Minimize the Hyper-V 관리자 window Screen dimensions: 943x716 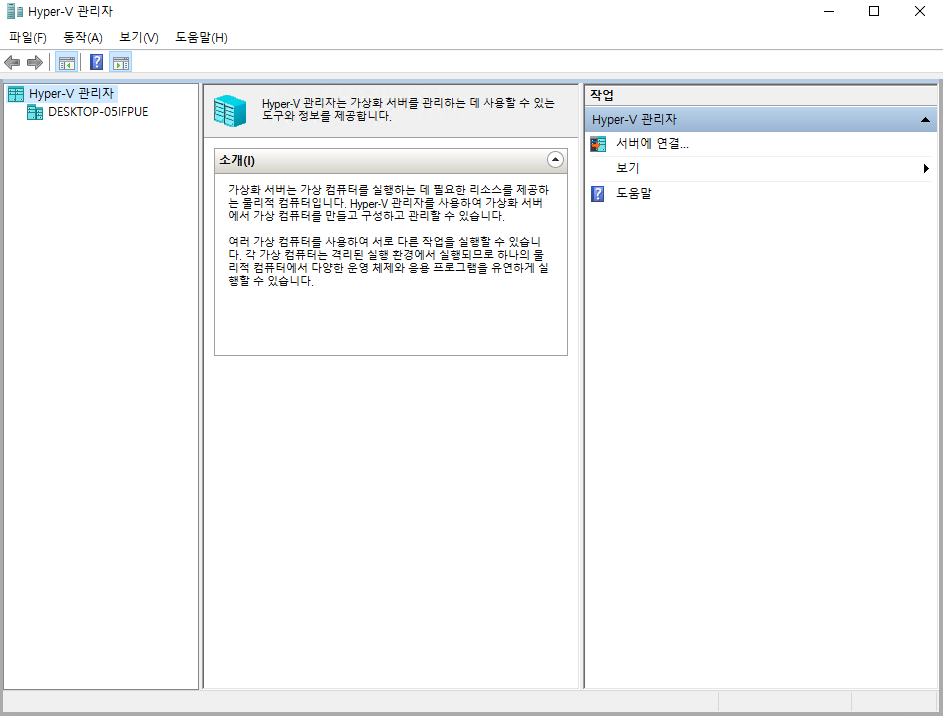click(x=829, y=11)
